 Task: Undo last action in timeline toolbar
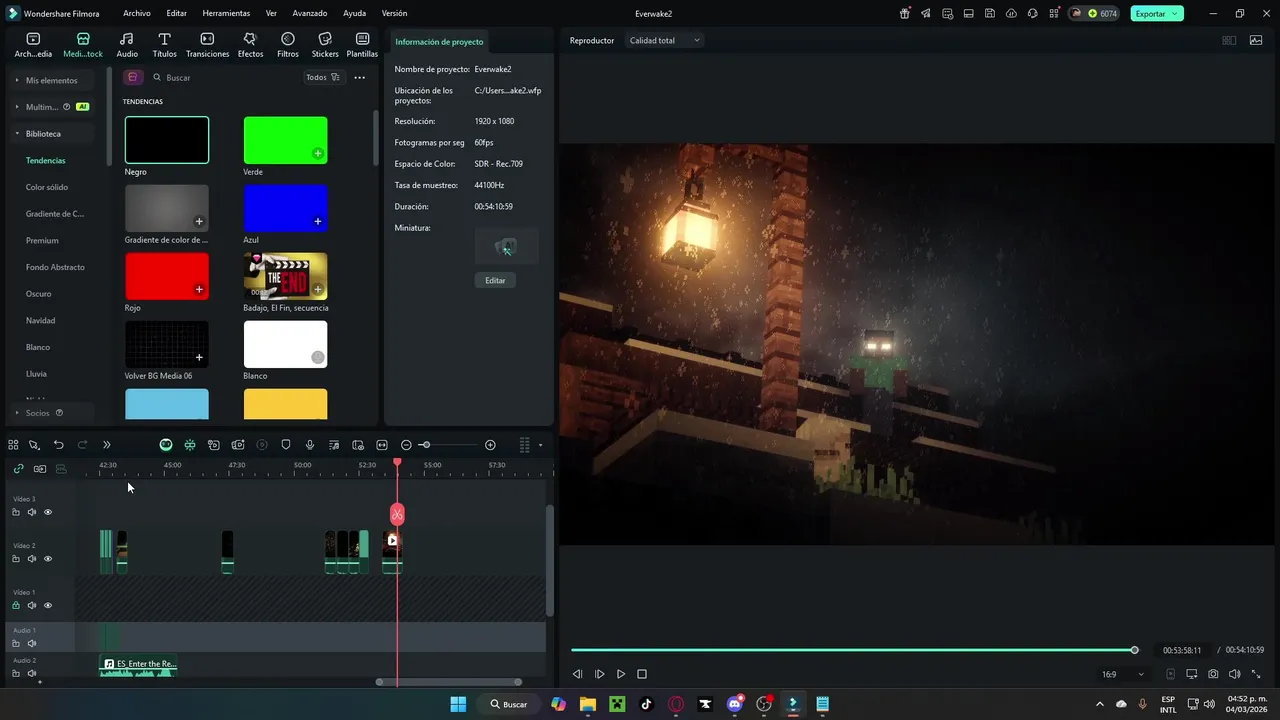tap(59, 445)
